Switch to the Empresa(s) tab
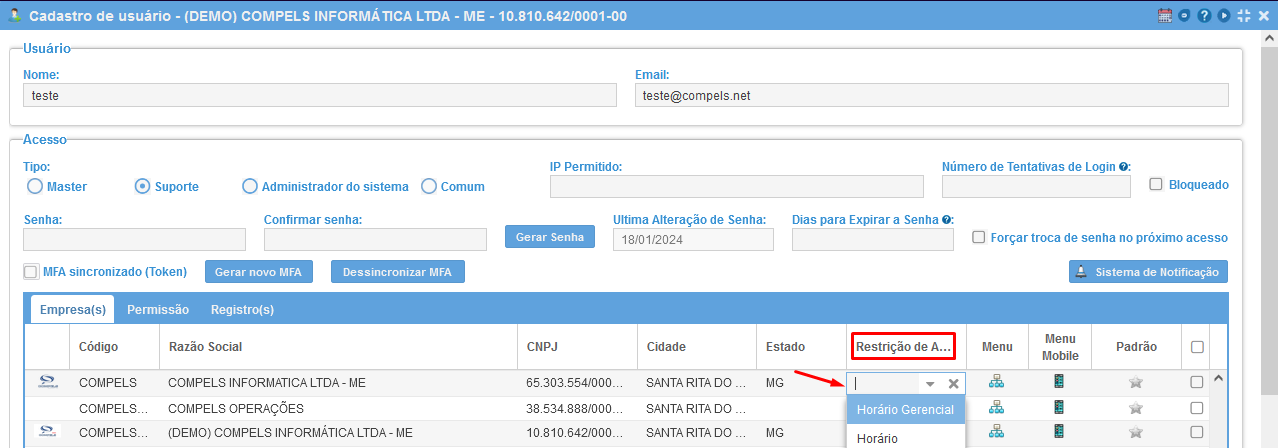Image resolution: width=1278 pixels, height=448 pixels. 73,310
